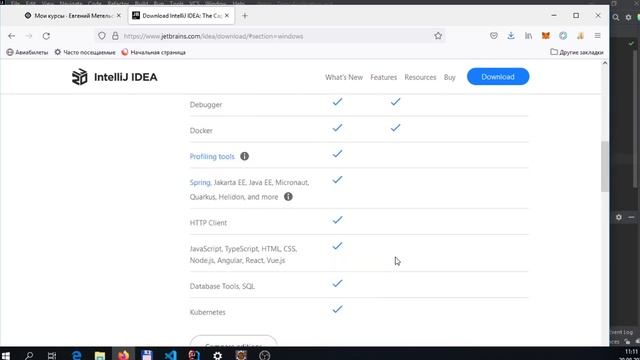The image size is (640, 360).
Task: Open the library bookmarks icon
Action: pos(528,36)
